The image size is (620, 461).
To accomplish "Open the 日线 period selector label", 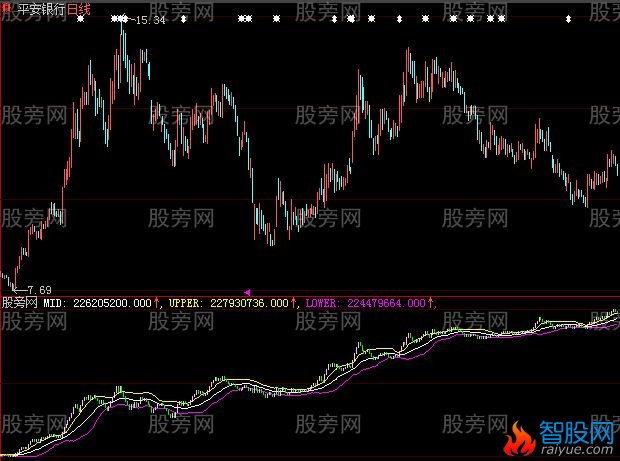I will pos(78,9).
